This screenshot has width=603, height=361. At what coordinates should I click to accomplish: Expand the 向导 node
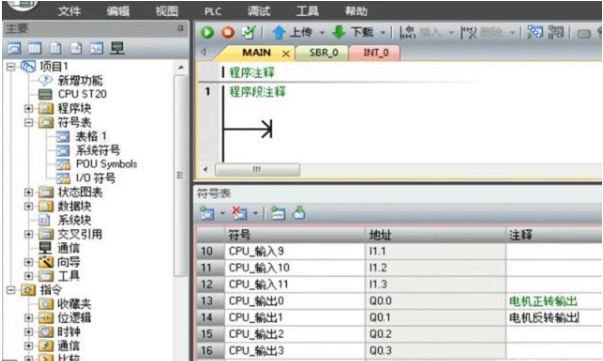pyautogui.click(x=28, y=262)
